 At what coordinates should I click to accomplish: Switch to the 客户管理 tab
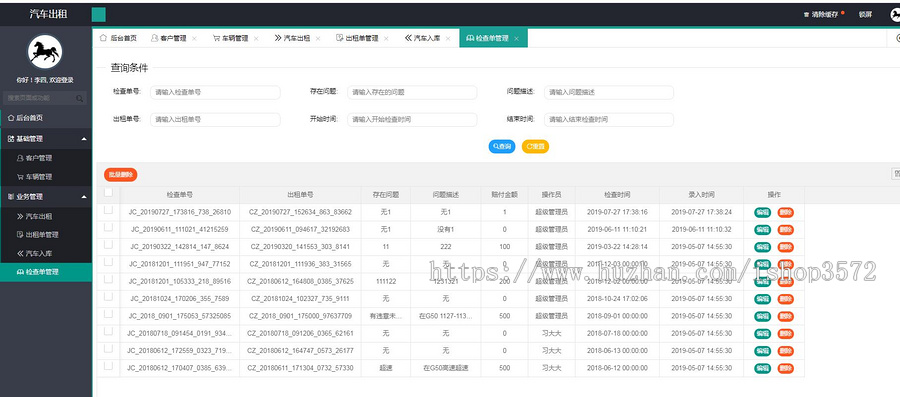[x=169, y=38]
